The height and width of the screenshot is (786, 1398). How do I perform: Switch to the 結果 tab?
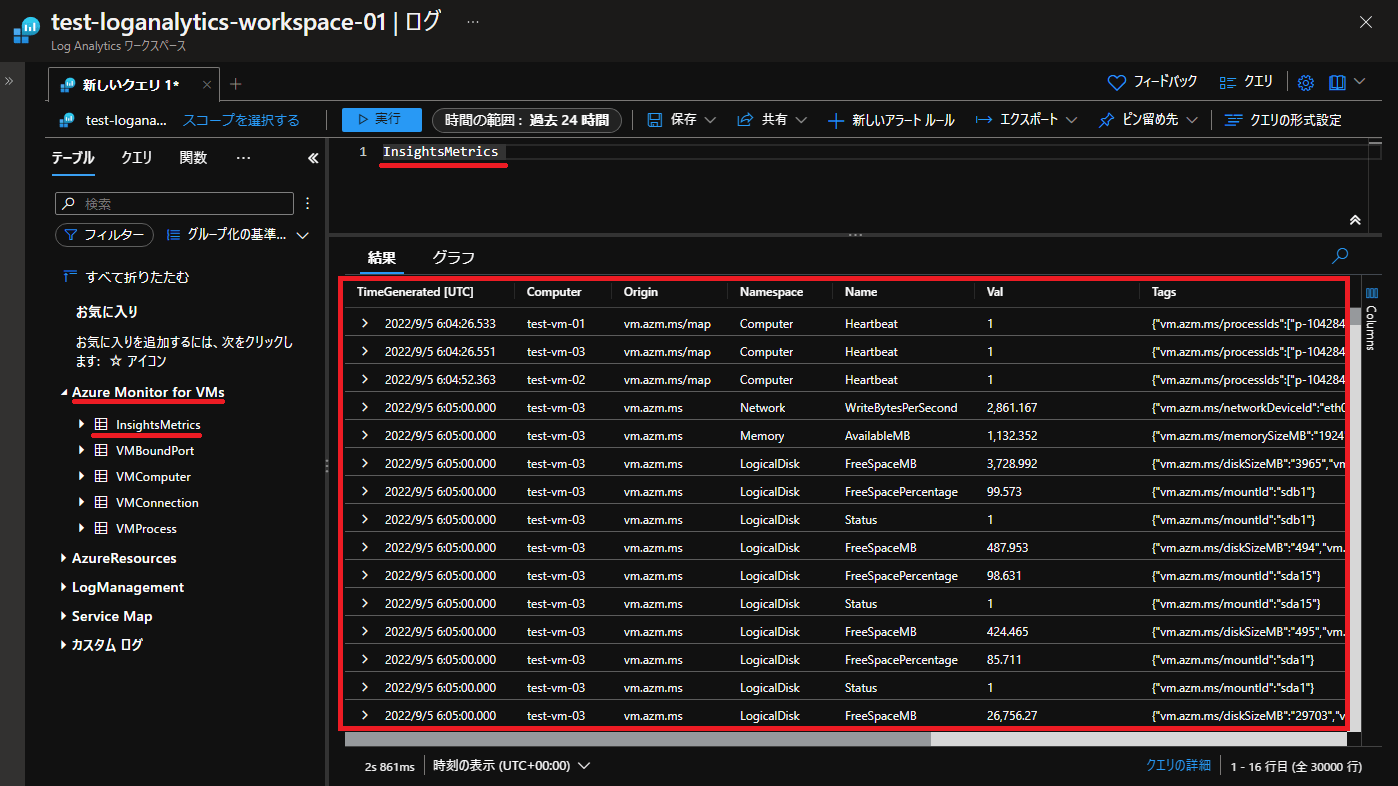pyautogui.click(x=382, y=258)
